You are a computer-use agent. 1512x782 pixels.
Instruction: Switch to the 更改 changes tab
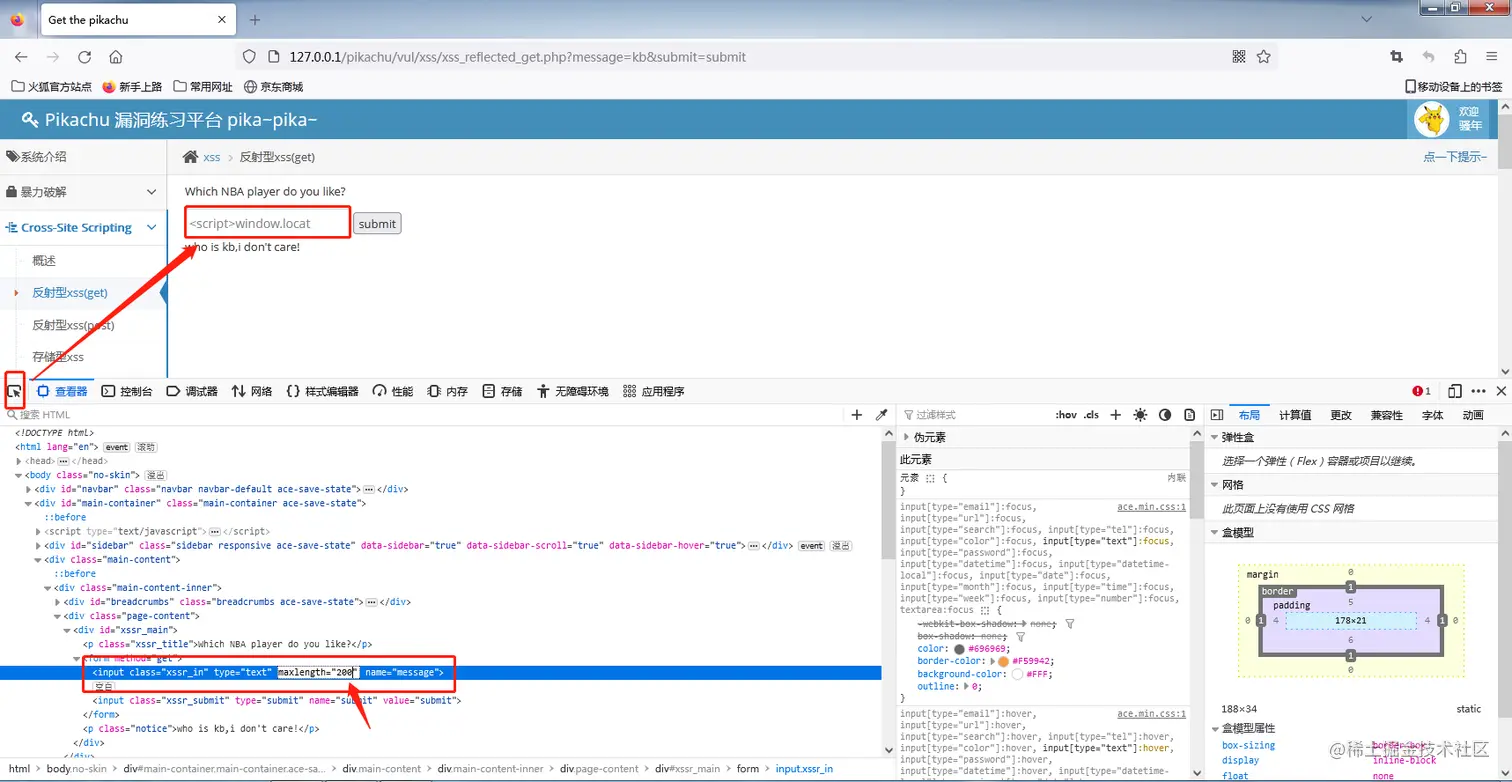pos(1341,415)
